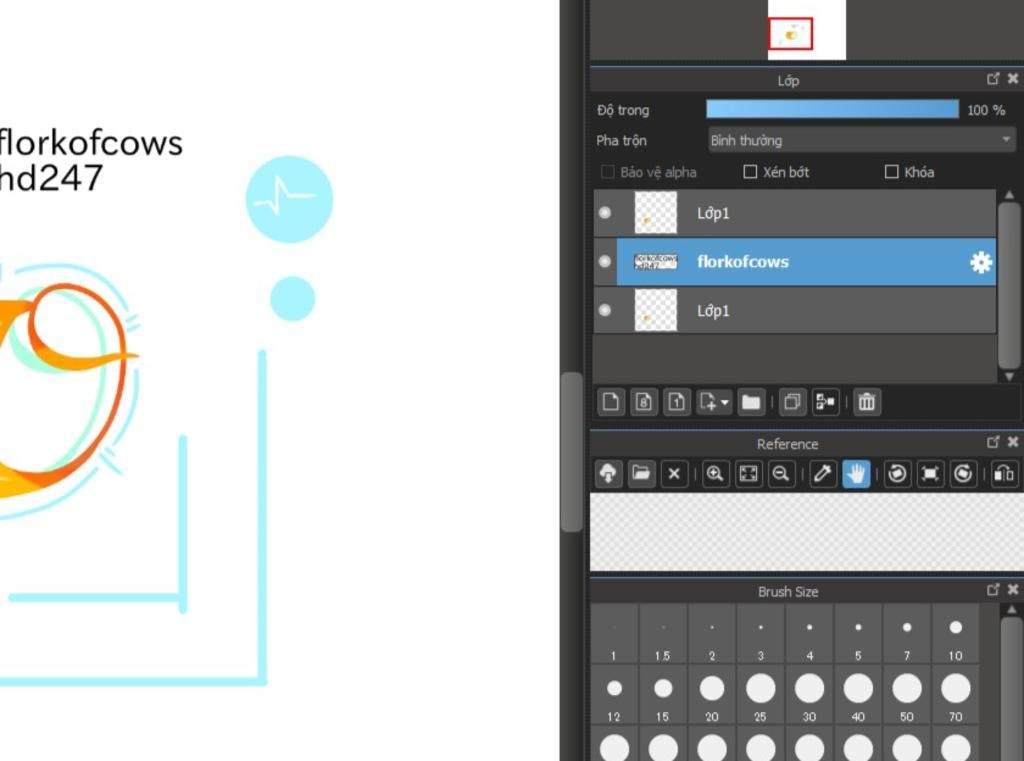Add a new color layer
Image resolution: width=1024 pixels, height=761 pixels.
tap(611, 402)
